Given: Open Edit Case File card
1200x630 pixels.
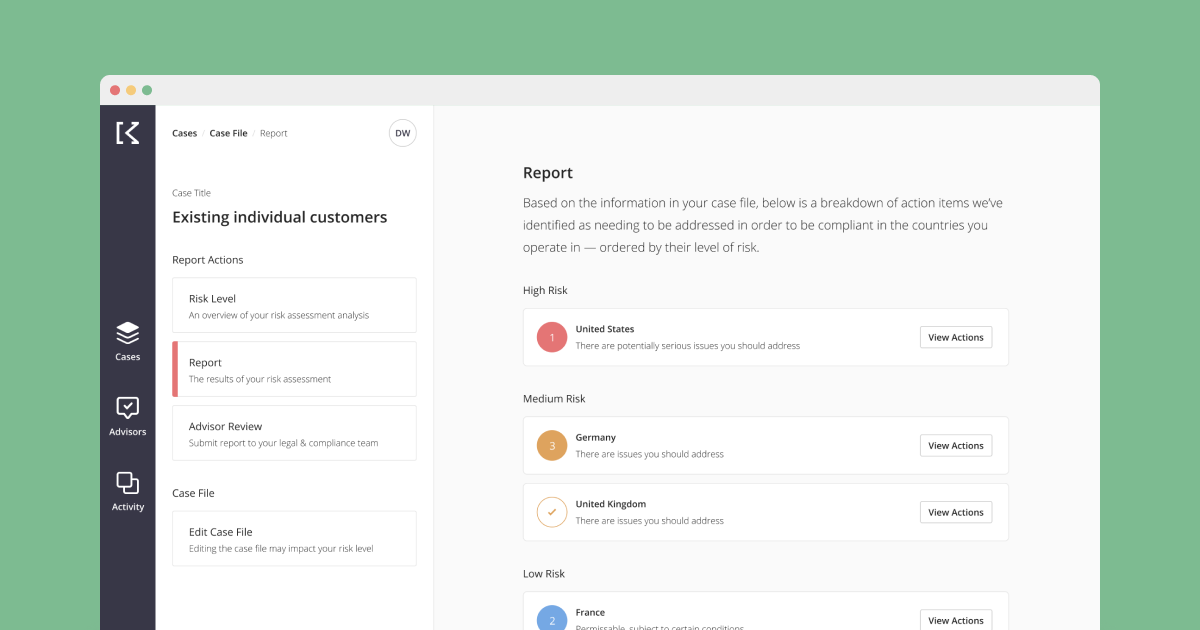Looking at the screenshot, I should [x=294, y=539].
